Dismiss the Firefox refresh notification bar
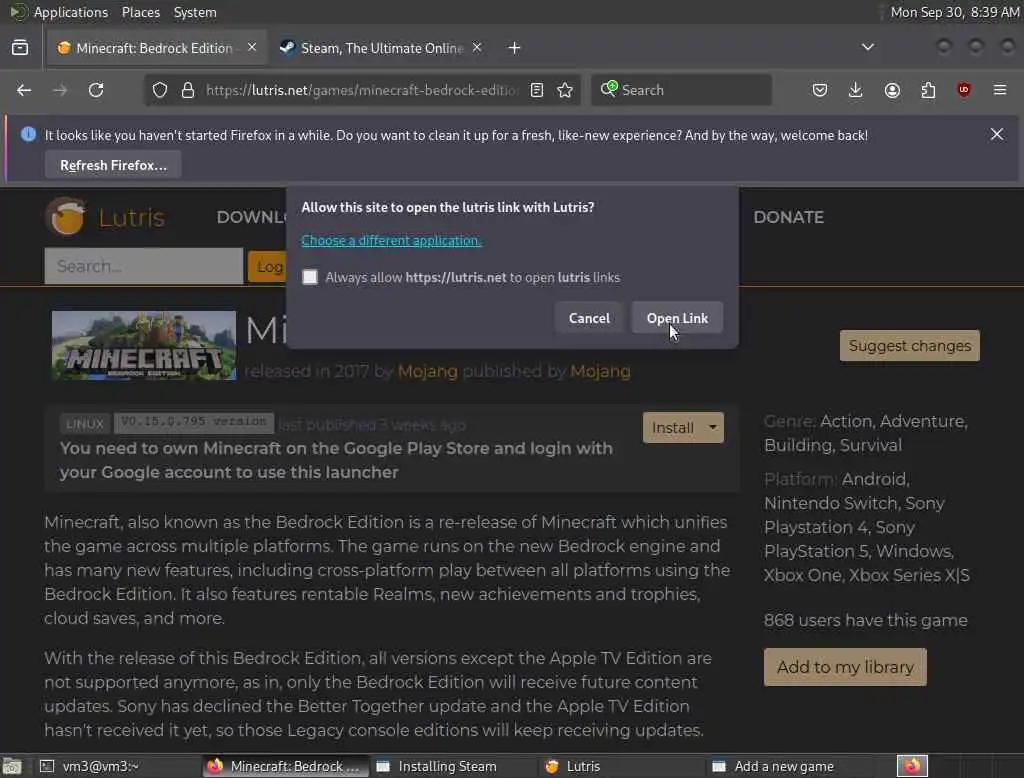1024x778 pixels. (997, 134)
